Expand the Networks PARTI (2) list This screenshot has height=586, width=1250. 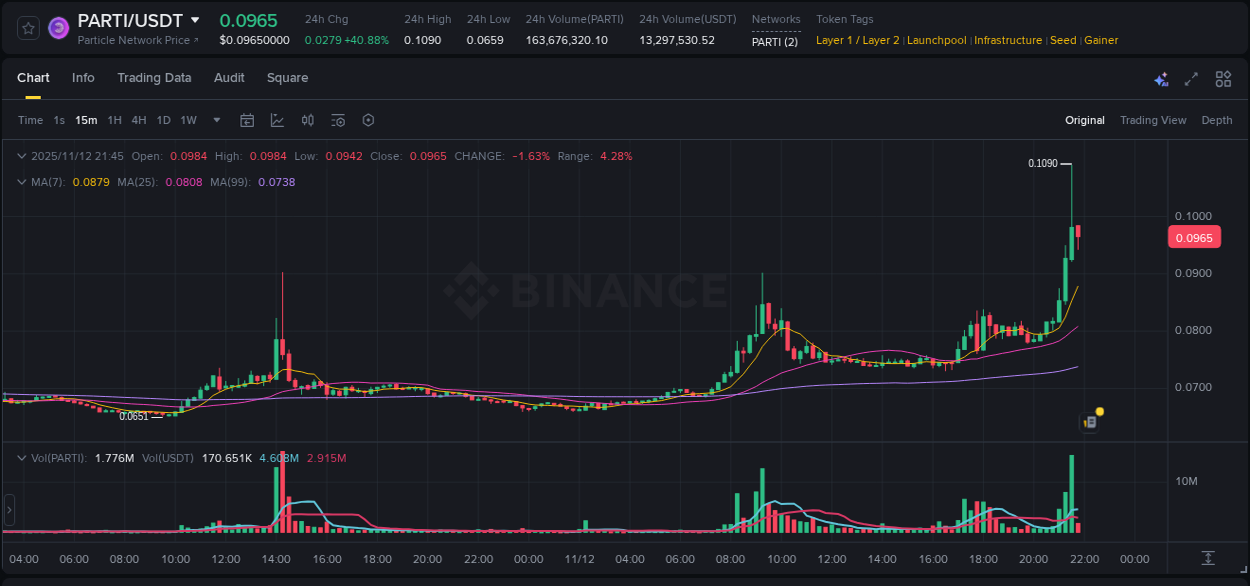[x=776, y=42]
